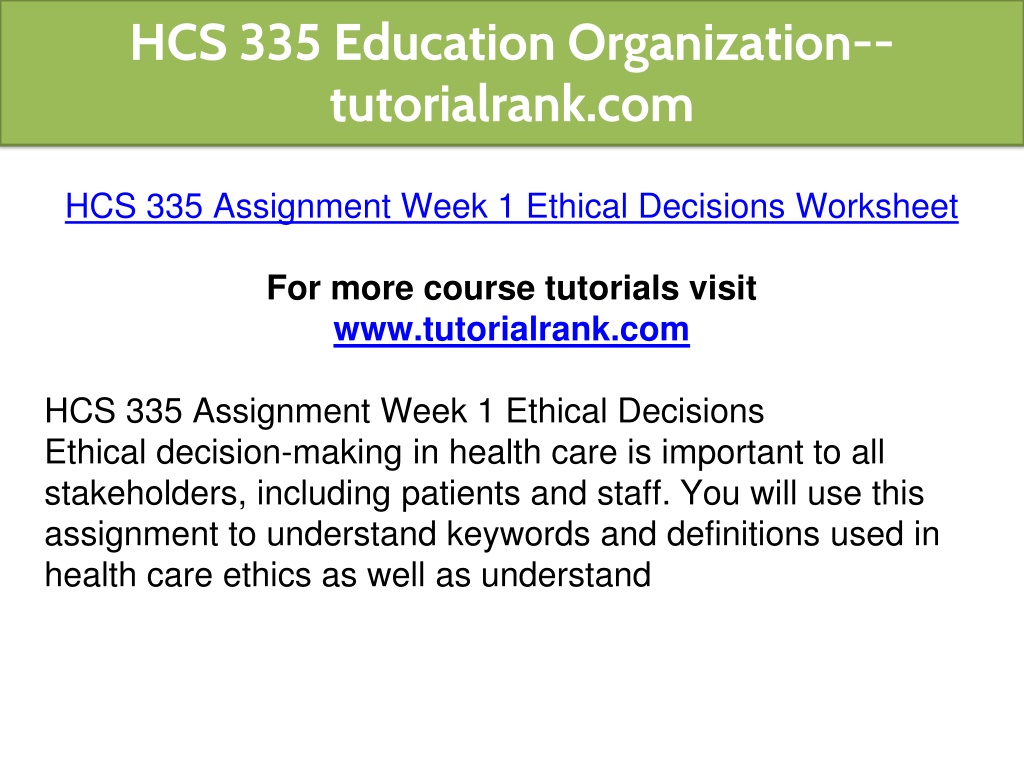This screenshot has width=1024, height=768.
Task: Click the line starting 'Ethical decision-making in health care'
Action: 464,453
